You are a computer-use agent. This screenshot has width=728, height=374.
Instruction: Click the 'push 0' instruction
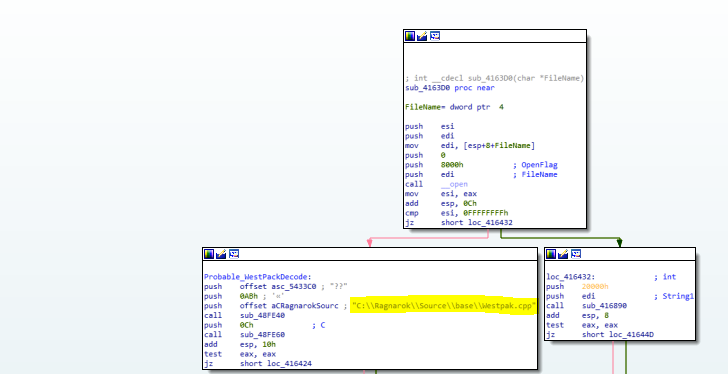click(425, 155)
